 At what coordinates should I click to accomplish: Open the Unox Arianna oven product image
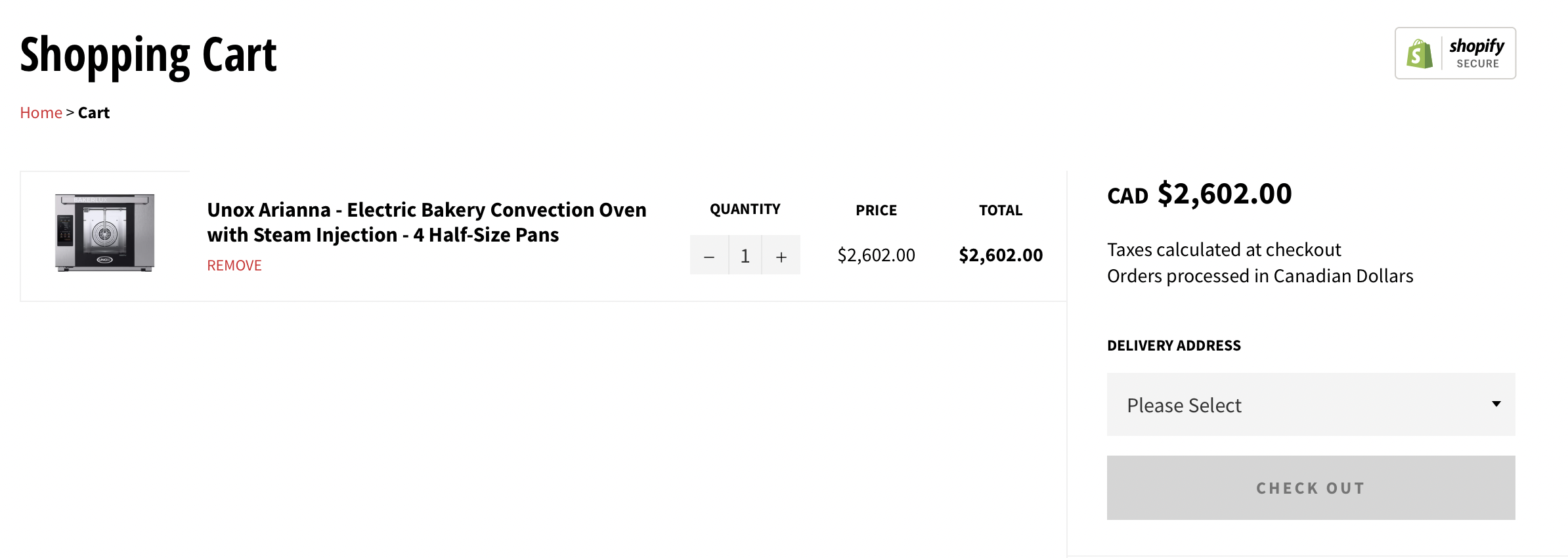(105, 232)
